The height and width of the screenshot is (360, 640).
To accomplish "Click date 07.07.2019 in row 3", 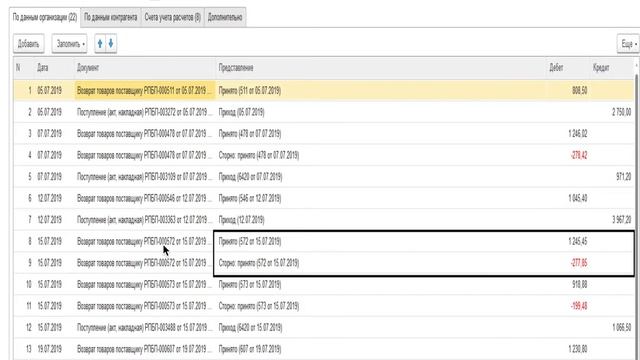I will click(49, 134).
